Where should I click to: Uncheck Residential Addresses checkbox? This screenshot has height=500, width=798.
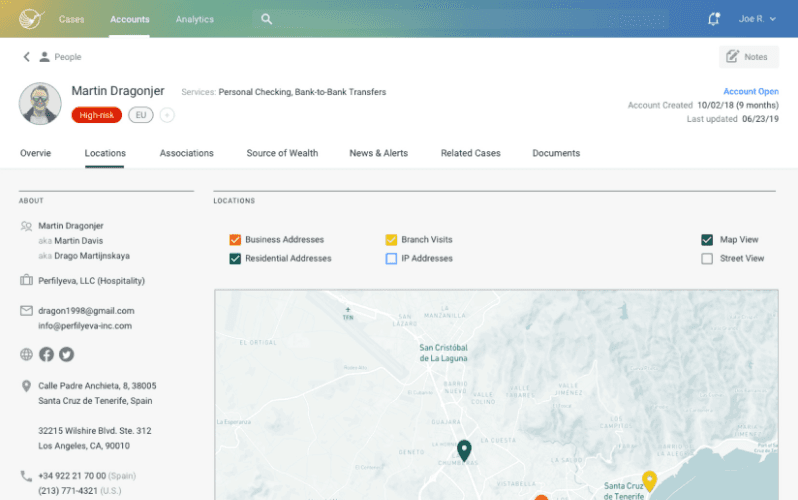click(235, 259)
